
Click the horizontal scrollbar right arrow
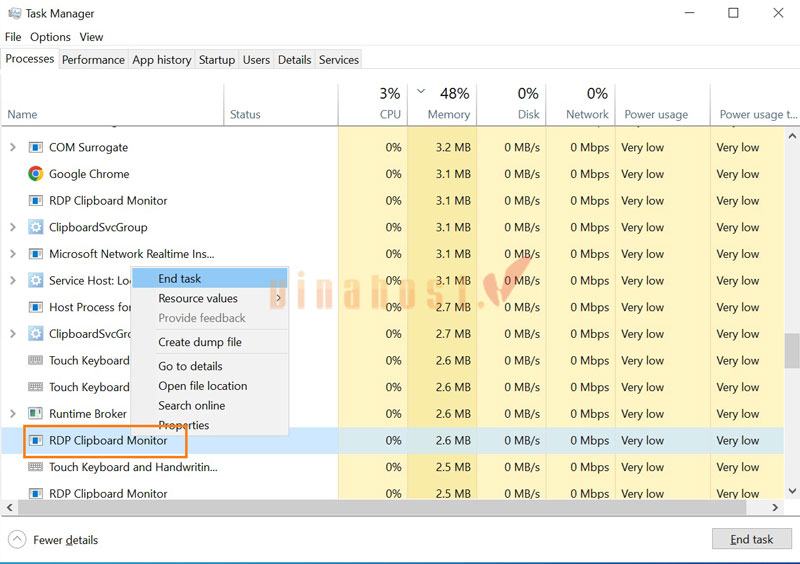[775, 507]
